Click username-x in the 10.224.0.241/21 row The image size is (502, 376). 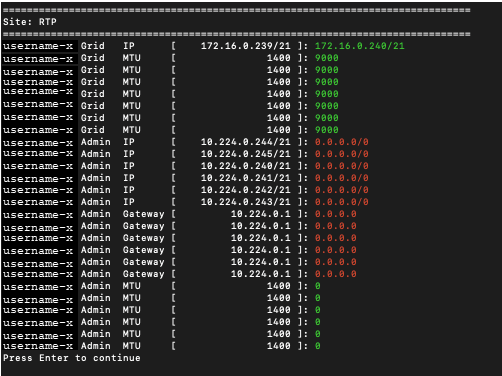[x=38, y=179]
